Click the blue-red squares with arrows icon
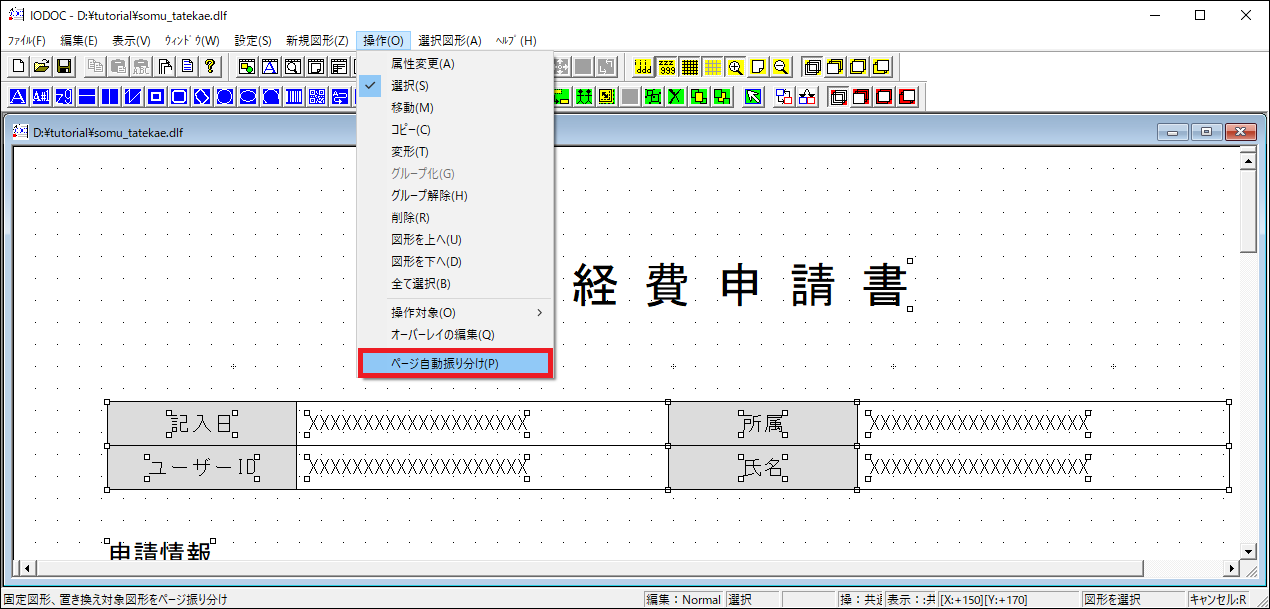 click(x=785, y=96)
